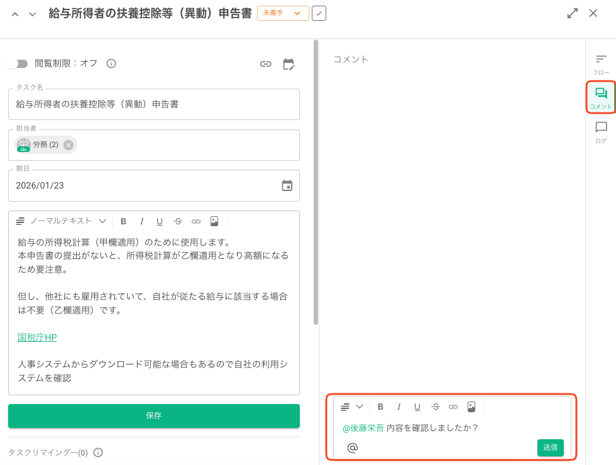Toggle strikethrough in comment editor
Viewport: 616px width, 465px height.
[x=435, y=407]
